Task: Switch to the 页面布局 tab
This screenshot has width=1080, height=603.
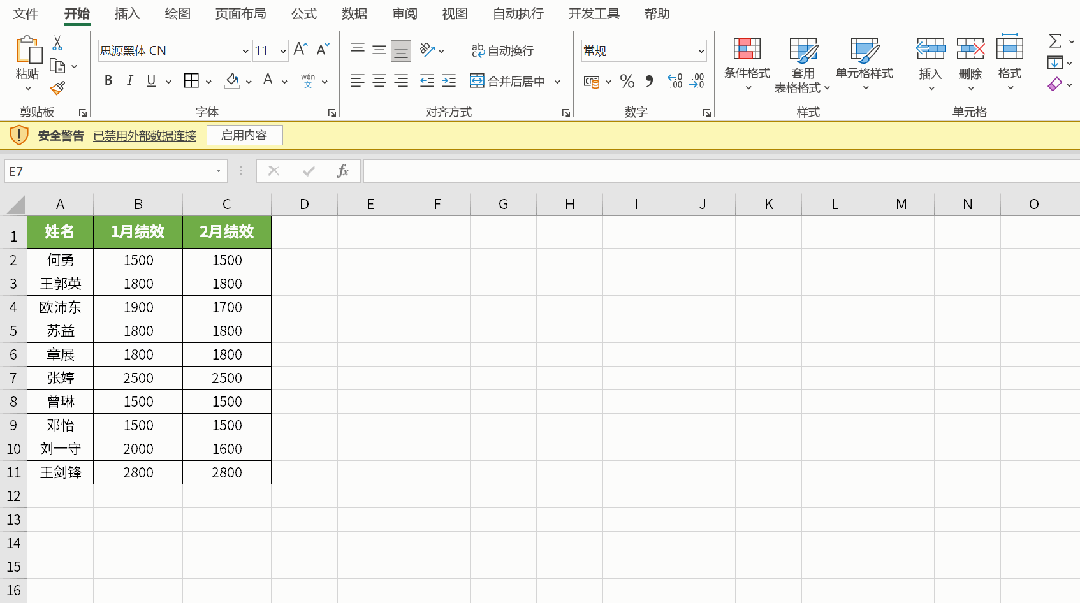Action: 240,14
